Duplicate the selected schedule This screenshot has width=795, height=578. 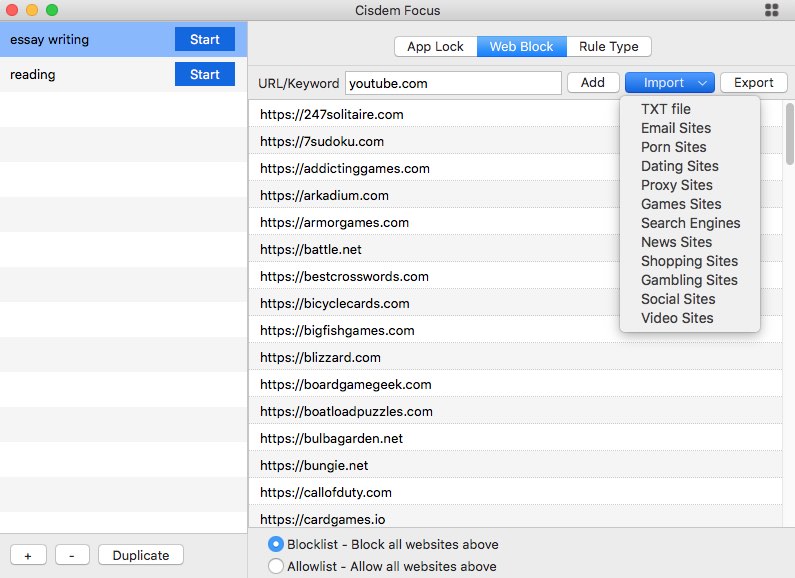(140, 555)
